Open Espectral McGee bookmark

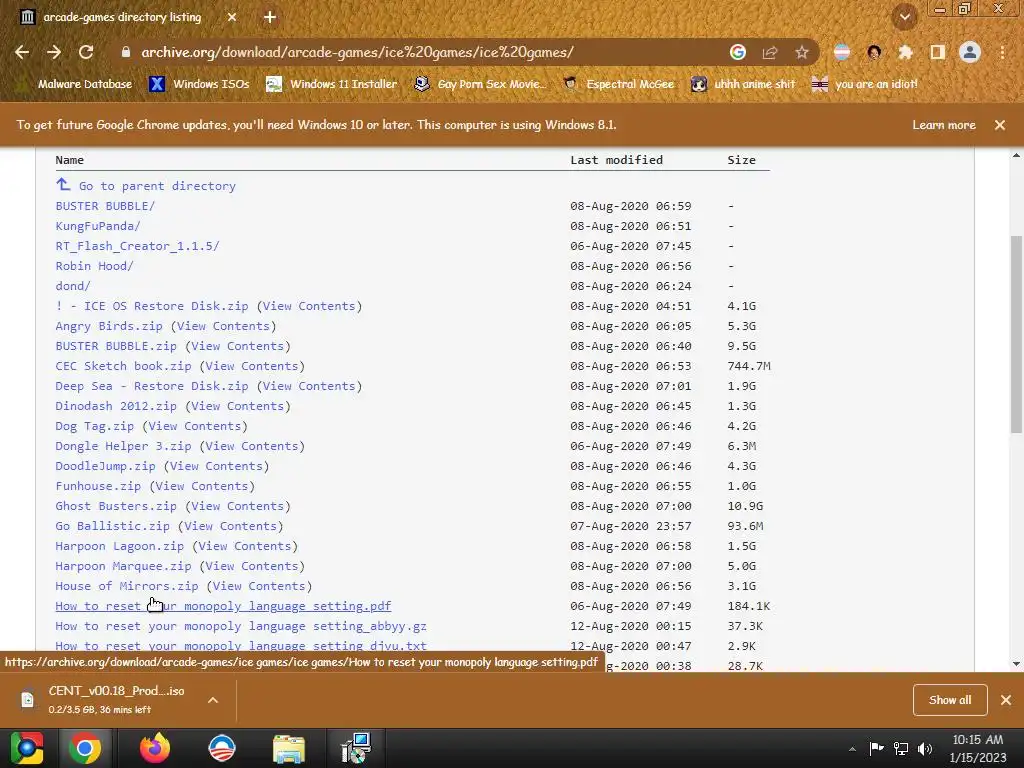pos(618,84)
